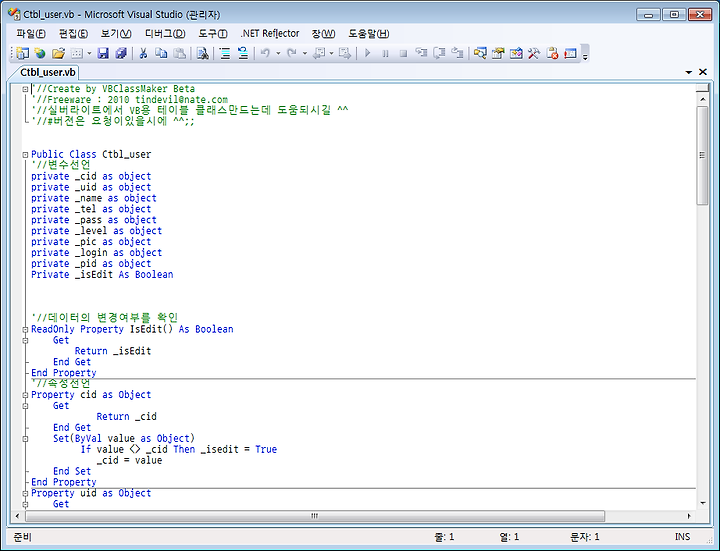This screenshot has height=551, width=720.
Task: Click the Stop Debugging square icon
Action: (403, 53)
